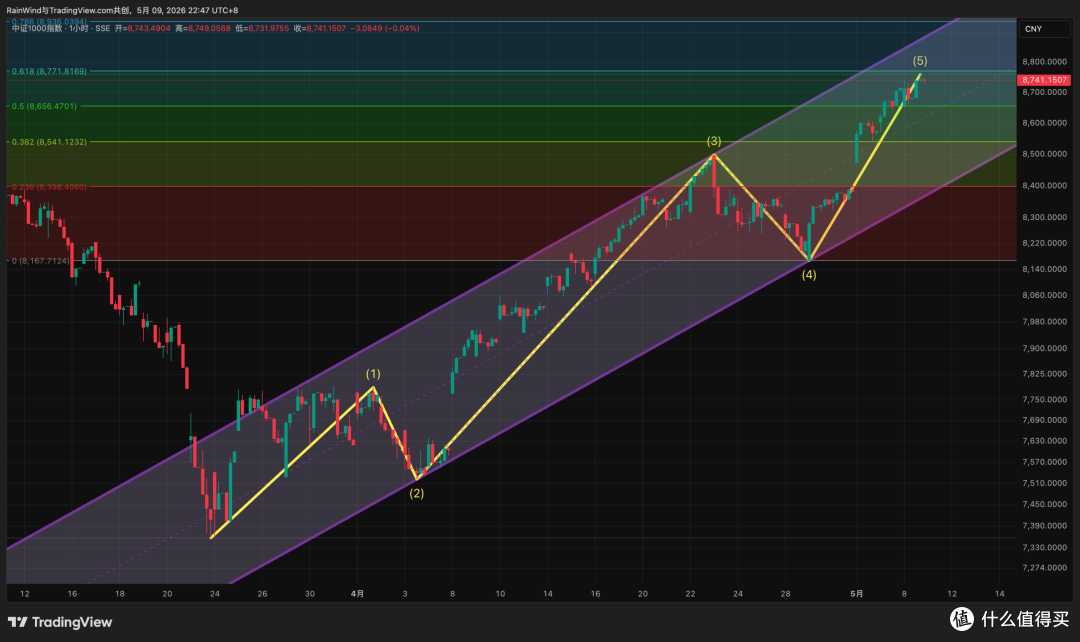
Task: Click the 30 date axis label
Action: point(310,594)
